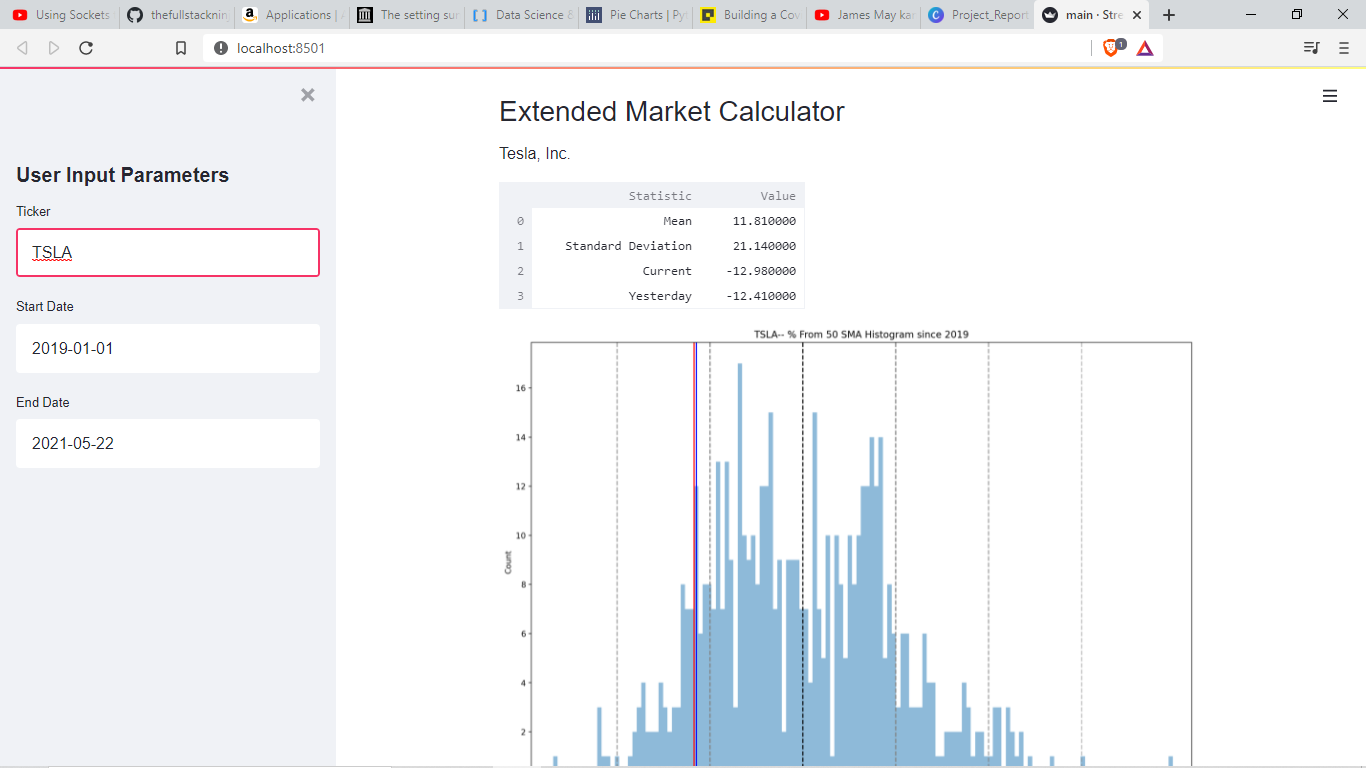Bookmark this page icon
Screen dimensions: 1366x768
[181, 48]
